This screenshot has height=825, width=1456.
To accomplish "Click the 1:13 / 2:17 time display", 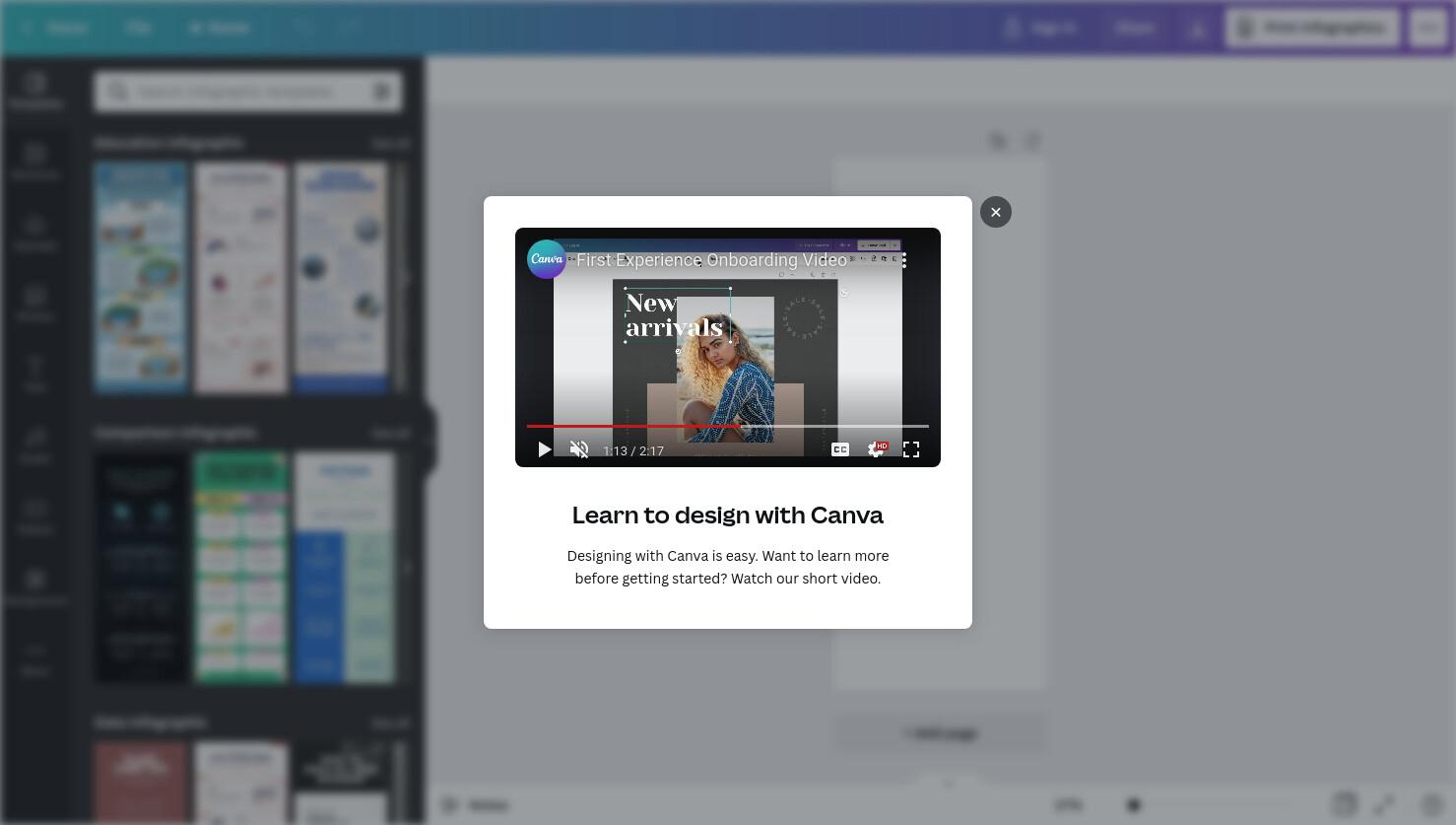I will click(633, 450).
